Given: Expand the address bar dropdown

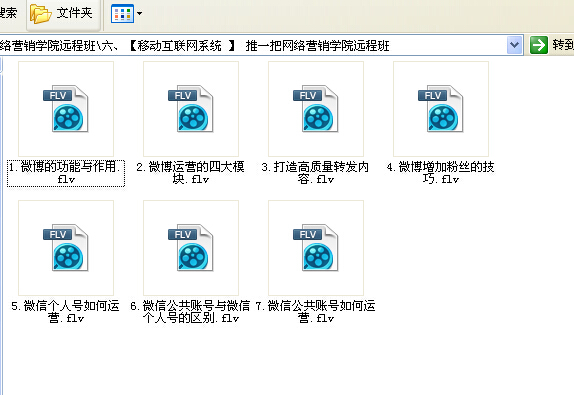Looking at the screenshot, I should pyautogui.click(x=514, y=45).
